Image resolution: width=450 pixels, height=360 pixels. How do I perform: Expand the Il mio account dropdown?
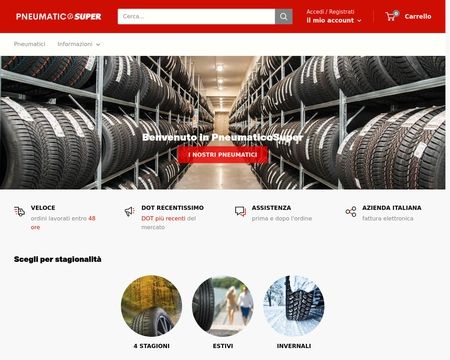[x=334, y=21]
